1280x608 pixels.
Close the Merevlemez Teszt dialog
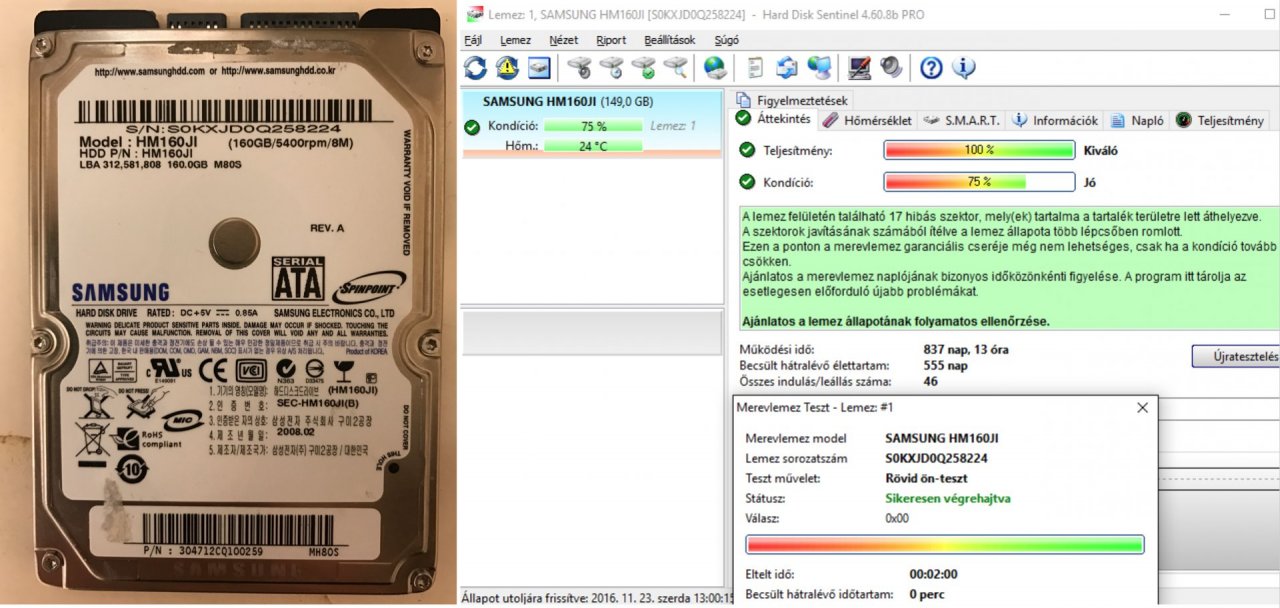click(1142, 408)
